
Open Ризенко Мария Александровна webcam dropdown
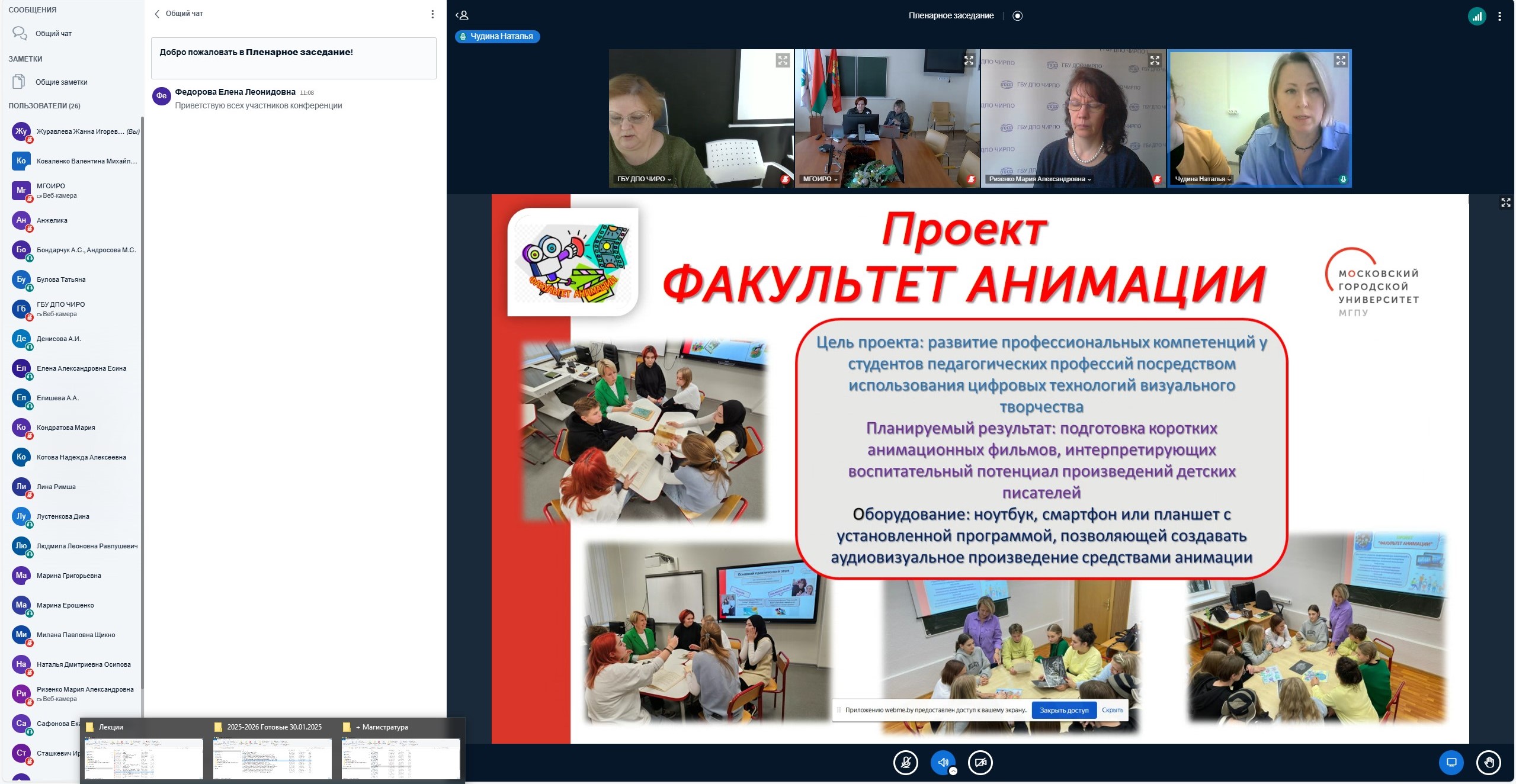[x=1040, y=179]
